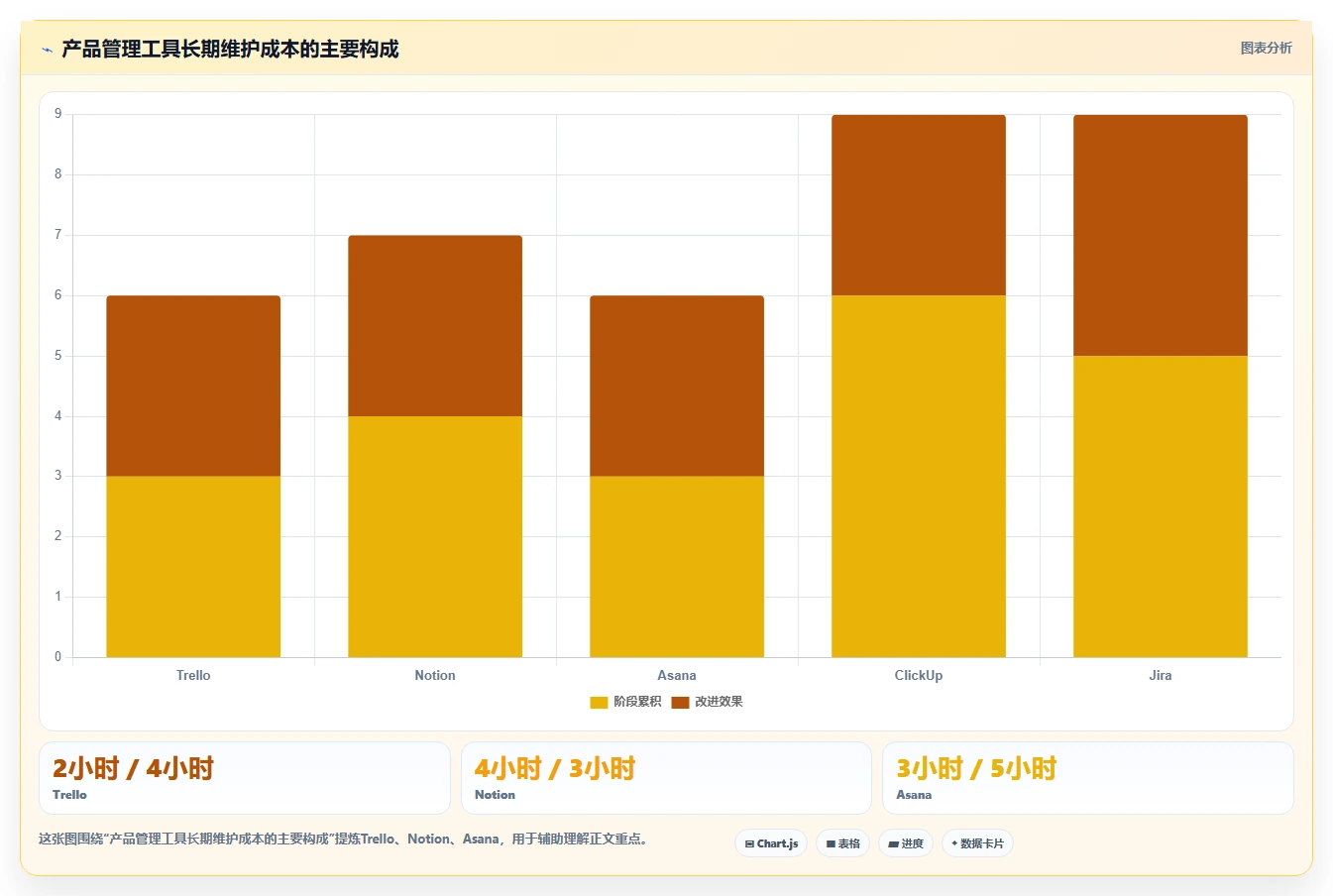Image resolution: width=1333 pixels, height=896 pixels.
Task: Click the chart title 产品管理工具长期维护成本的主要构成
Action: (x=230, y=49)
